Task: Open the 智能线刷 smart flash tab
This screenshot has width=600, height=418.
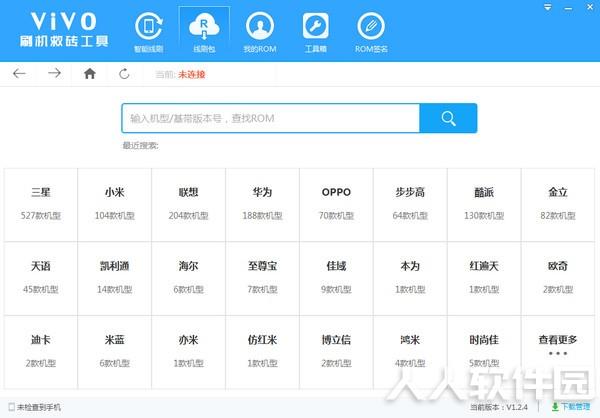Action: pyautogui.click(x=148, y=32)
